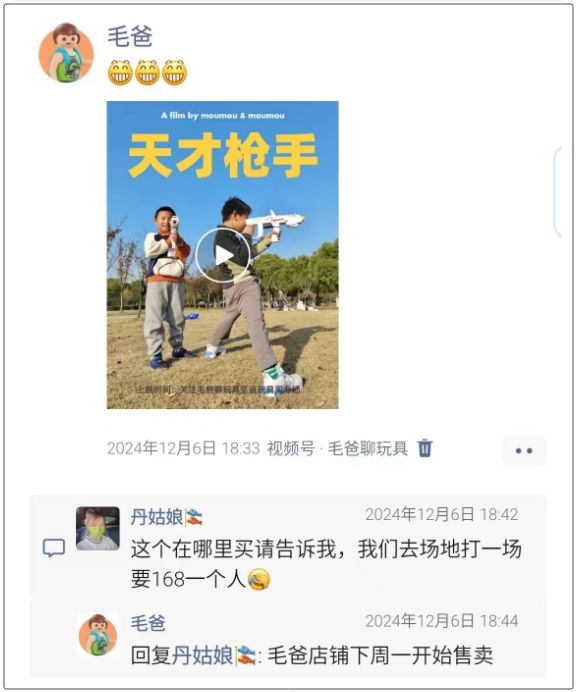Open 毛爸's profile avatar at top
The image size is (576, 692).
[x=66, y=53]
